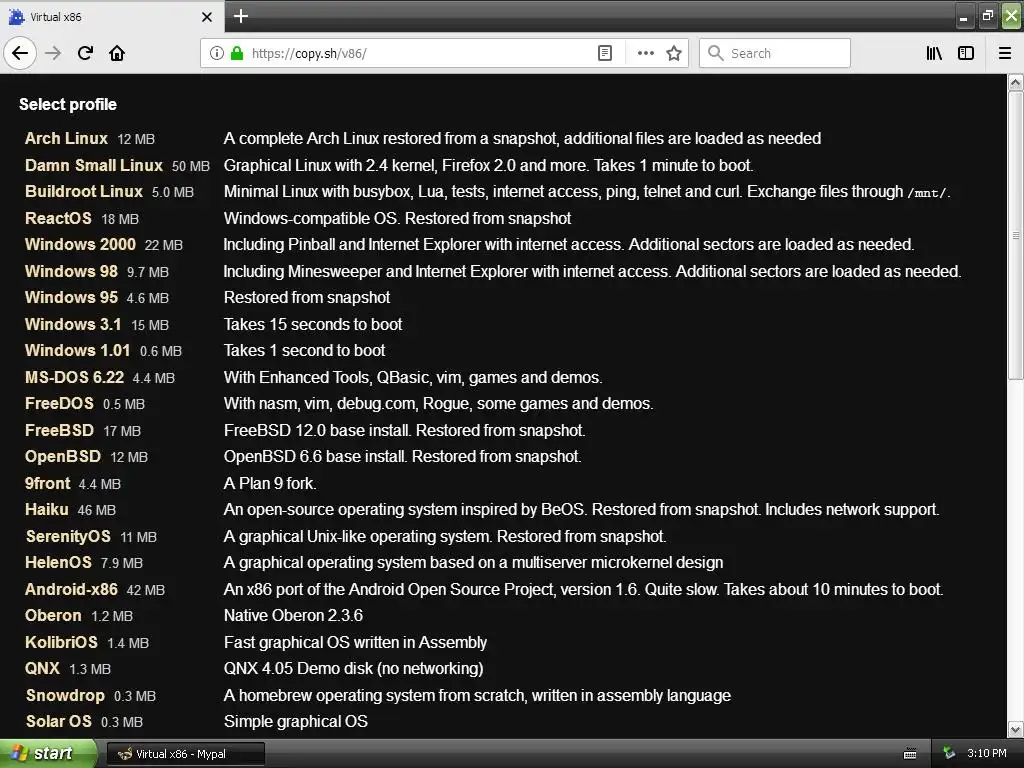
Task: Launch the FreeDOS profile
Action: click(x=59, y=404)
